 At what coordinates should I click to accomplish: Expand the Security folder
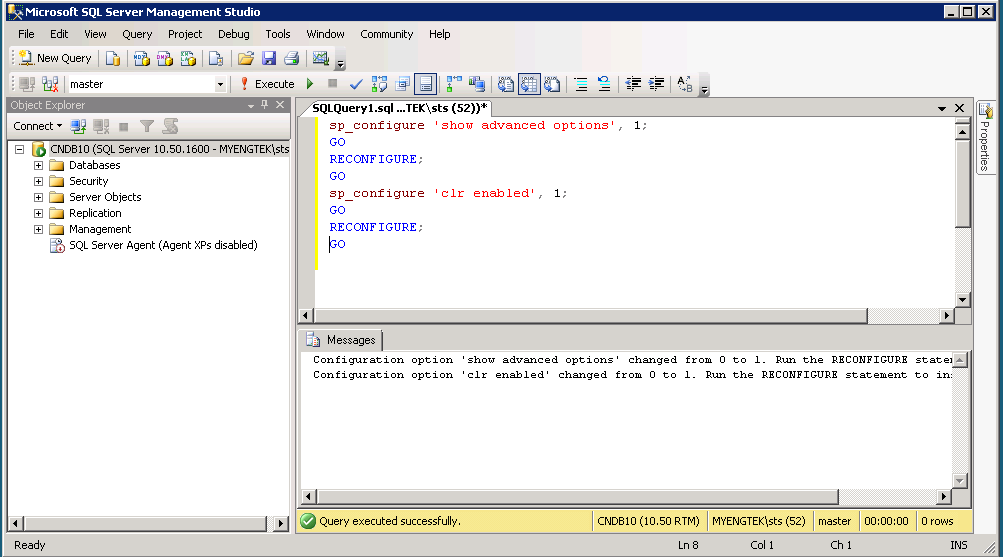(x=38, y=181)
